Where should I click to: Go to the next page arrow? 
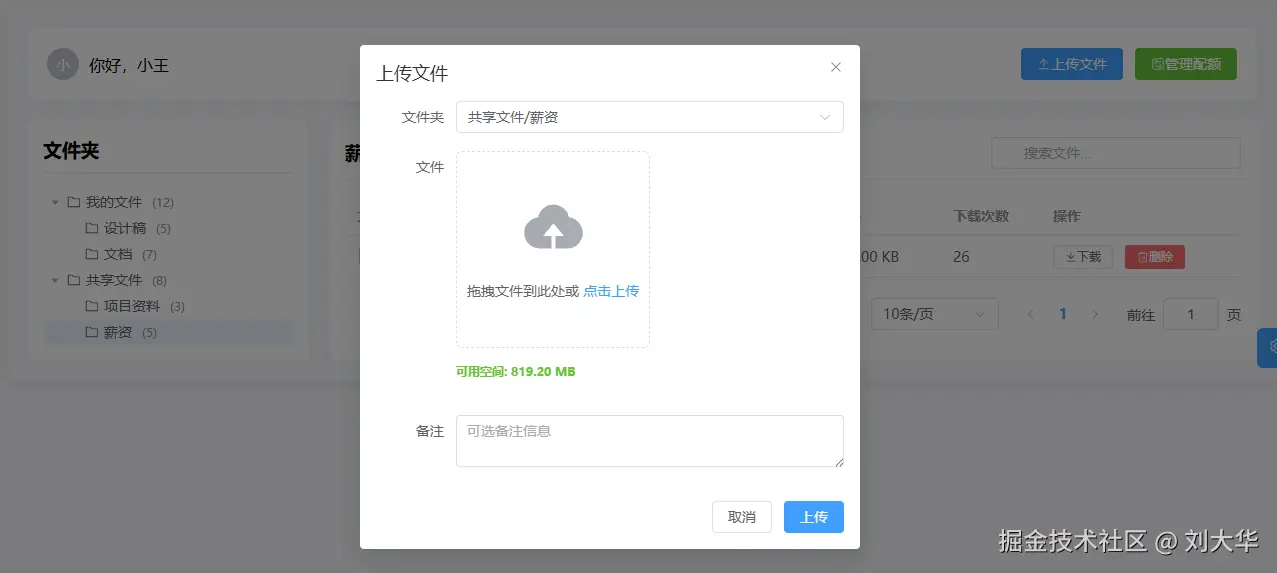(1095, 314)
